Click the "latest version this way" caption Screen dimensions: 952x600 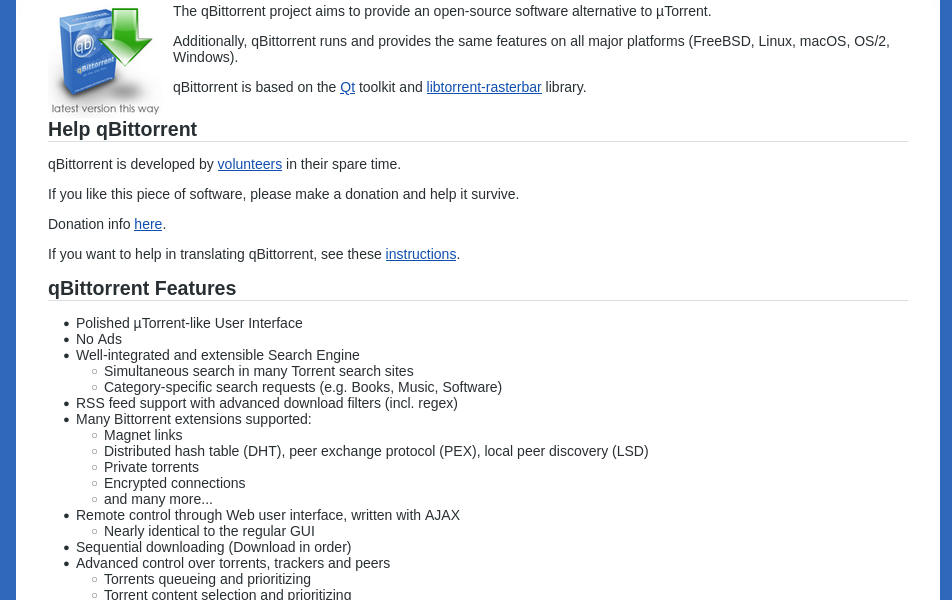click(105, 109)
